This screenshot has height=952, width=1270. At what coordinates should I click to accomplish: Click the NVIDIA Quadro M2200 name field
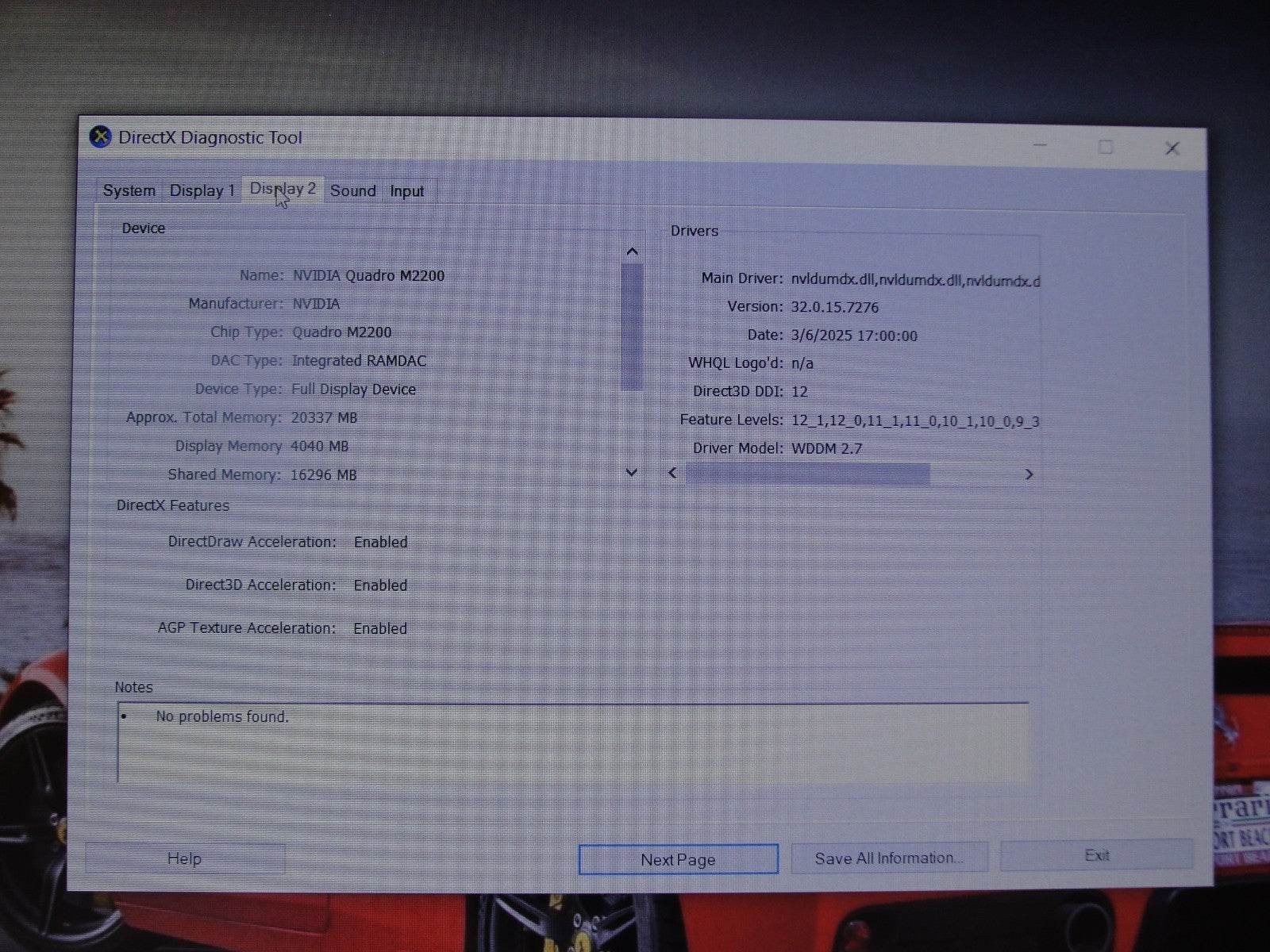coord(369,275)
